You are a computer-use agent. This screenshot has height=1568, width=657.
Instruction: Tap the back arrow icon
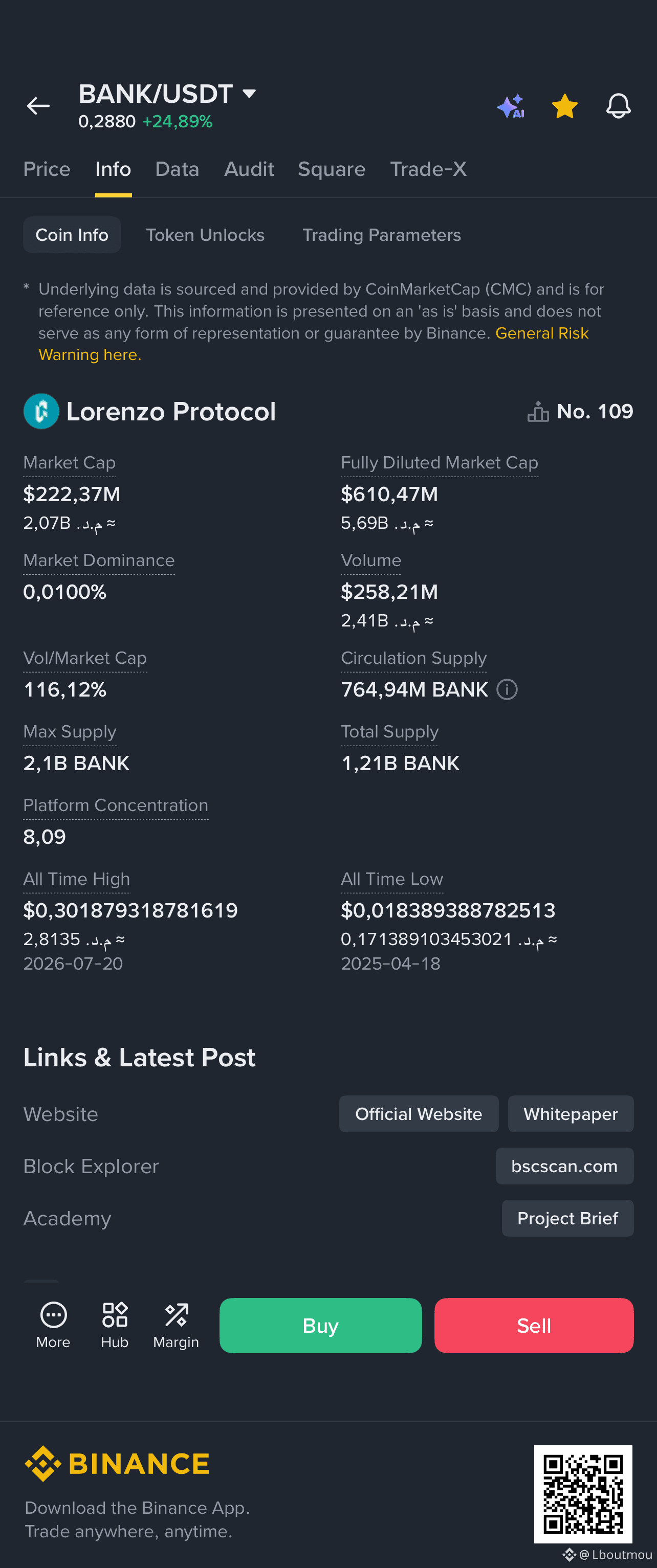click(38, 106)
